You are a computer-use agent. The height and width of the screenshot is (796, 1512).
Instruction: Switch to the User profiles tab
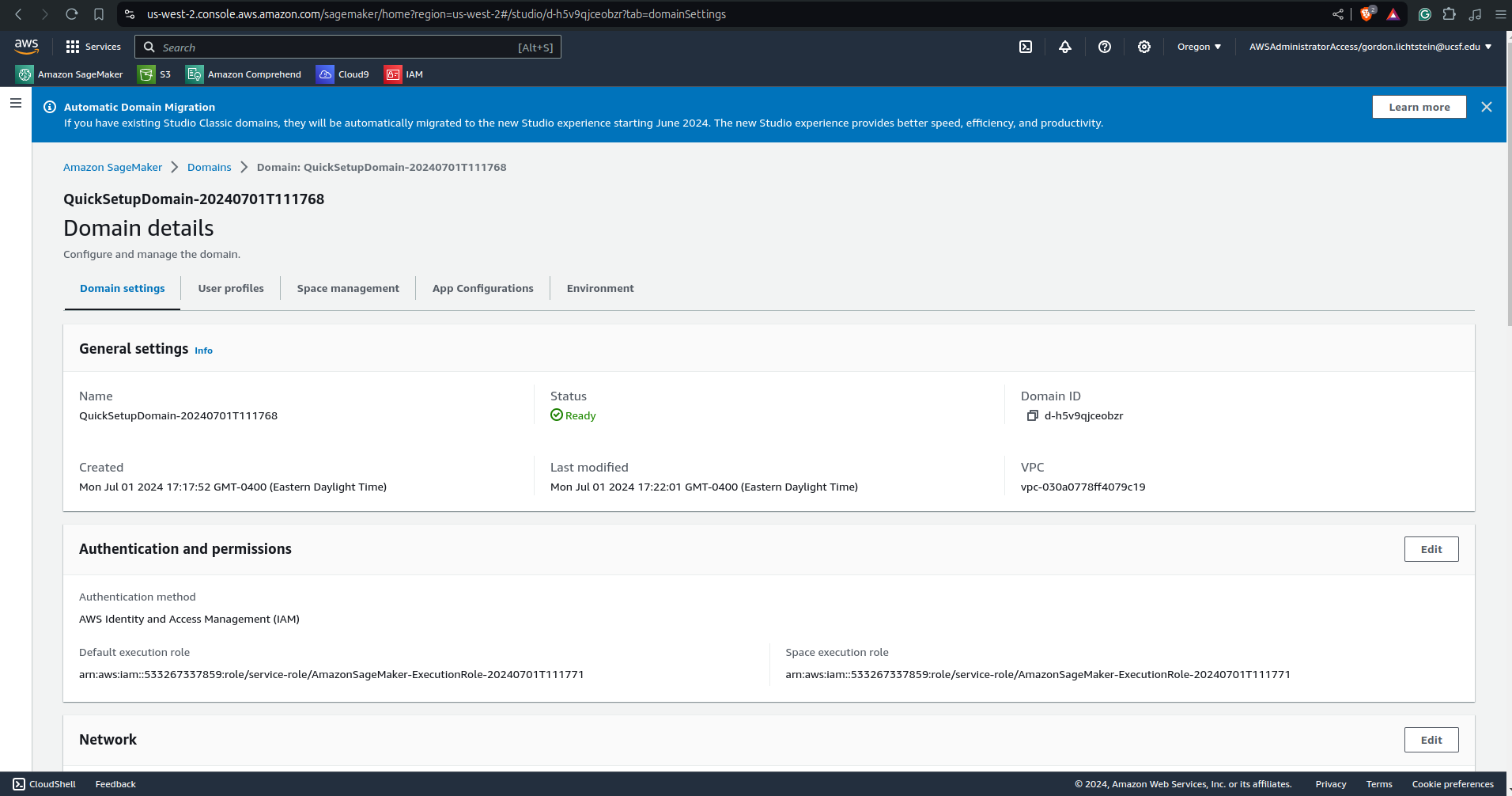(231, 289)
